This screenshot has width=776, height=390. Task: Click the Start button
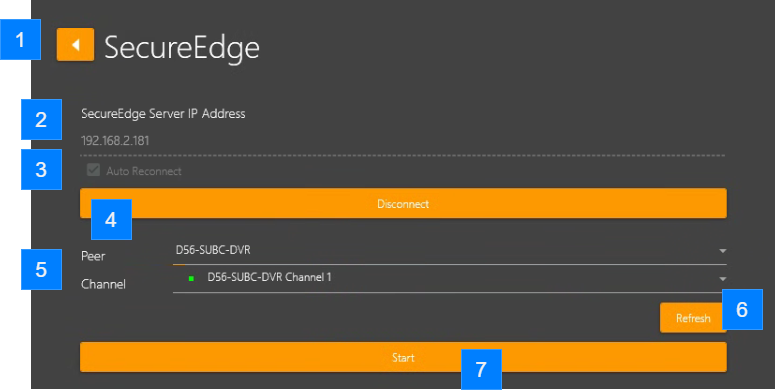tap(403, 357)
